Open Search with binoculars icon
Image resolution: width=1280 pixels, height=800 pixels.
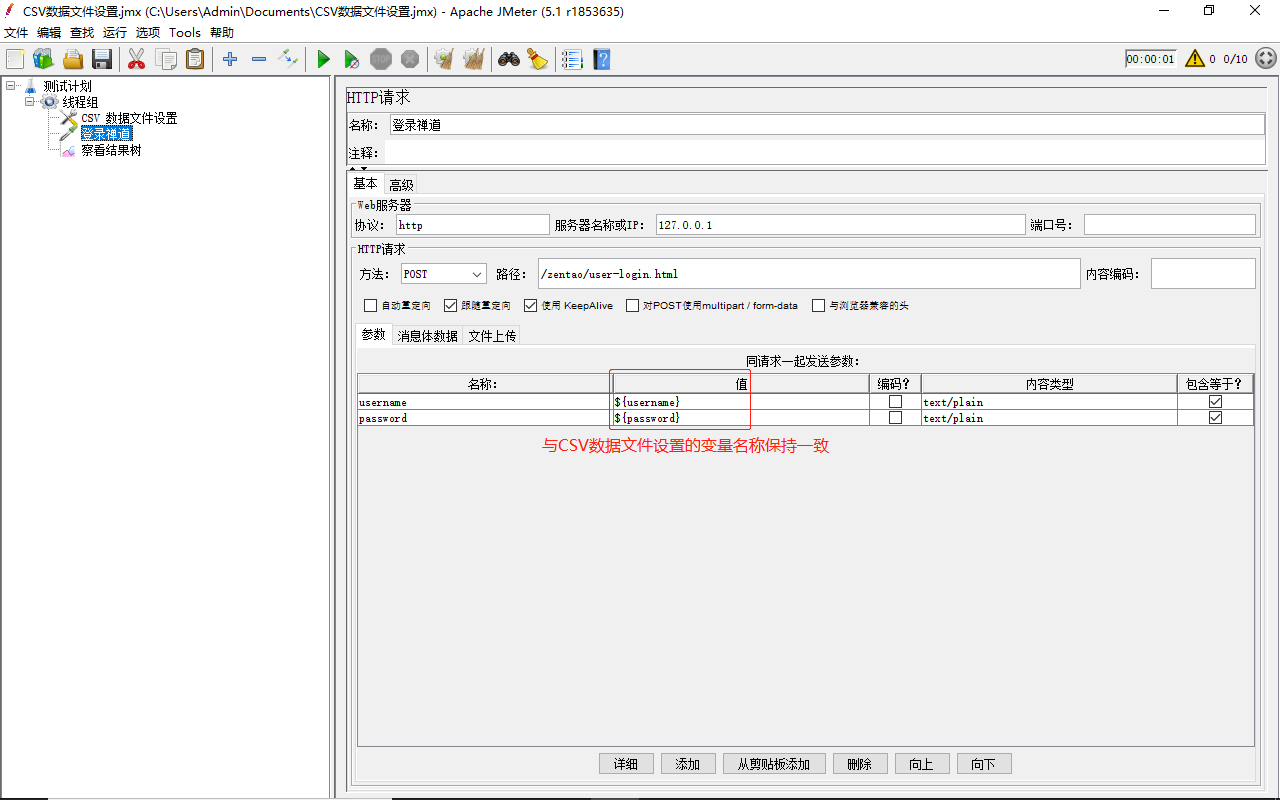(x=509, y=59)
